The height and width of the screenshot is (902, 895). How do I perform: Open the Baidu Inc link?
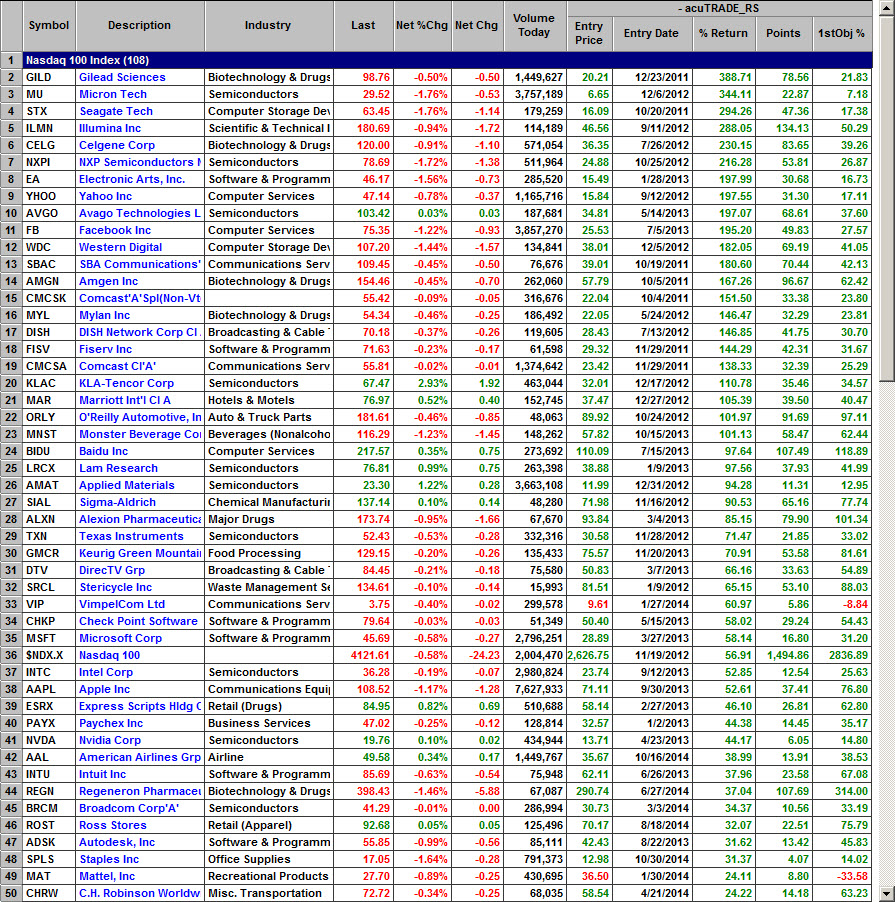(x=104, y=452)
